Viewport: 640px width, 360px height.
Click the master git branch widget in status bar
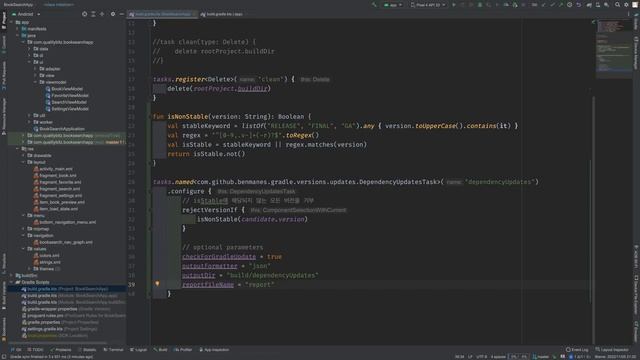coord(541,357)
